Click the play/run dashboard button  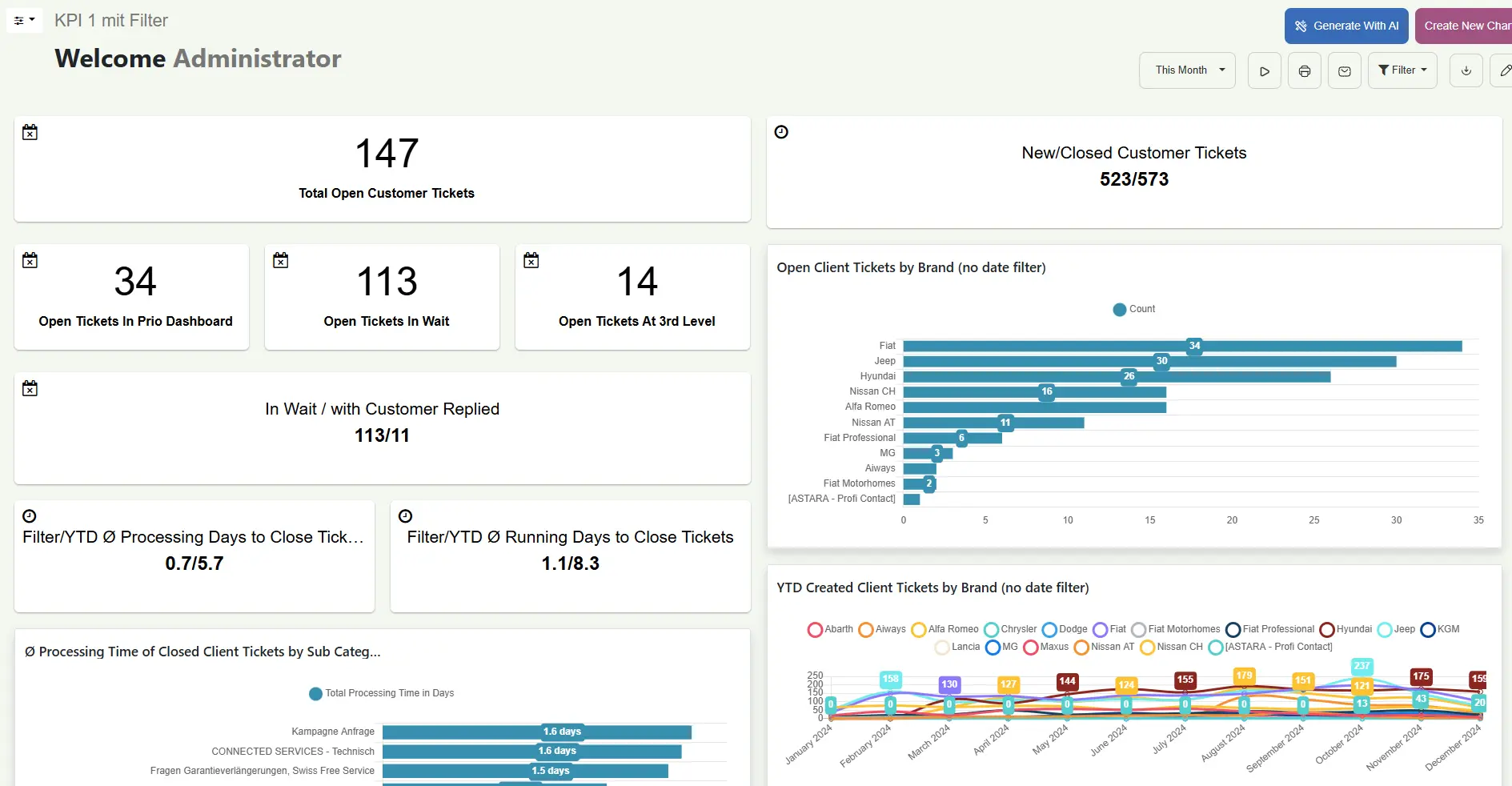click(1264, 71)
